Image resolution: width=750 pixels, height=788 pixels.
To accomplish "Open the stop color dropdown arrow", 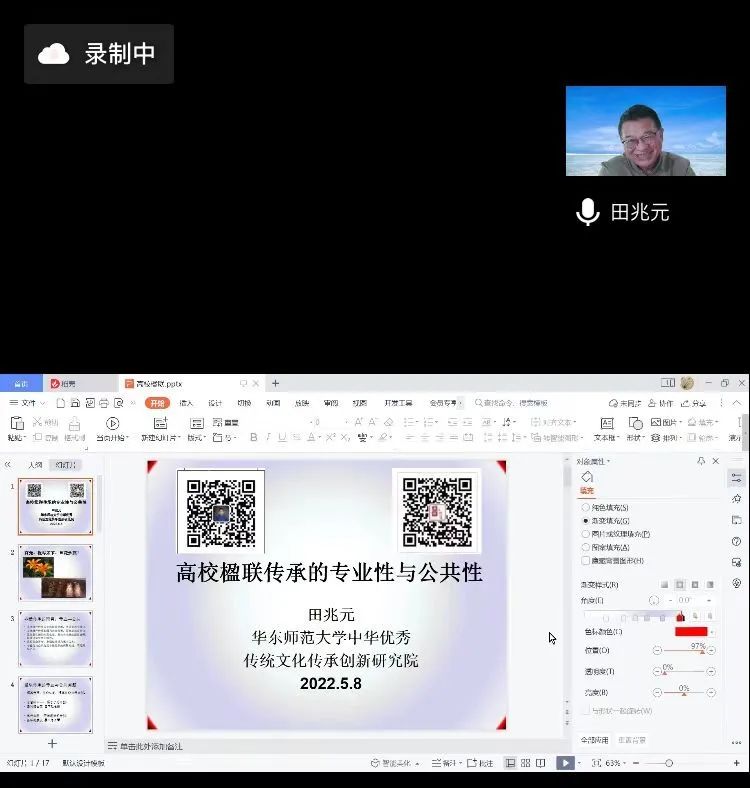I will pos(712,632).
